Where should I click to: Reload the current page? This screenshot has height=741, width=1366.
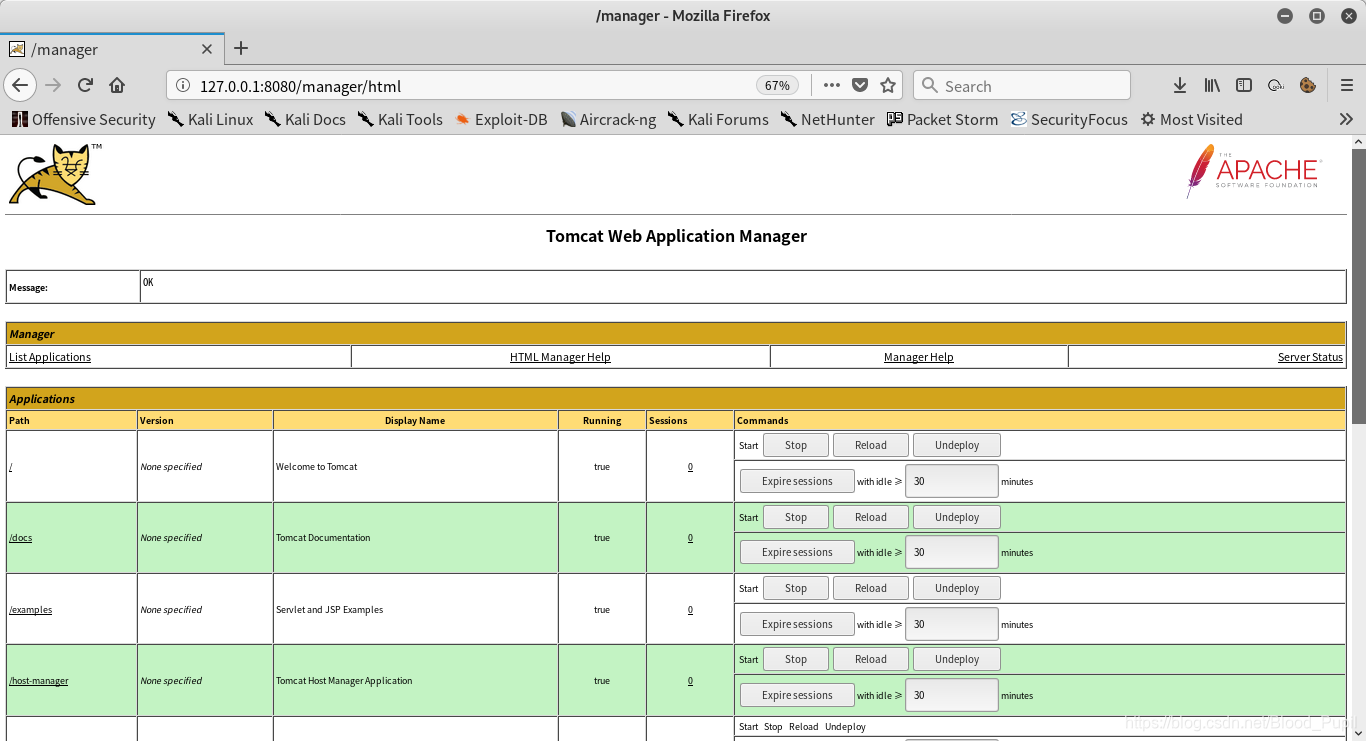(85, 85)
